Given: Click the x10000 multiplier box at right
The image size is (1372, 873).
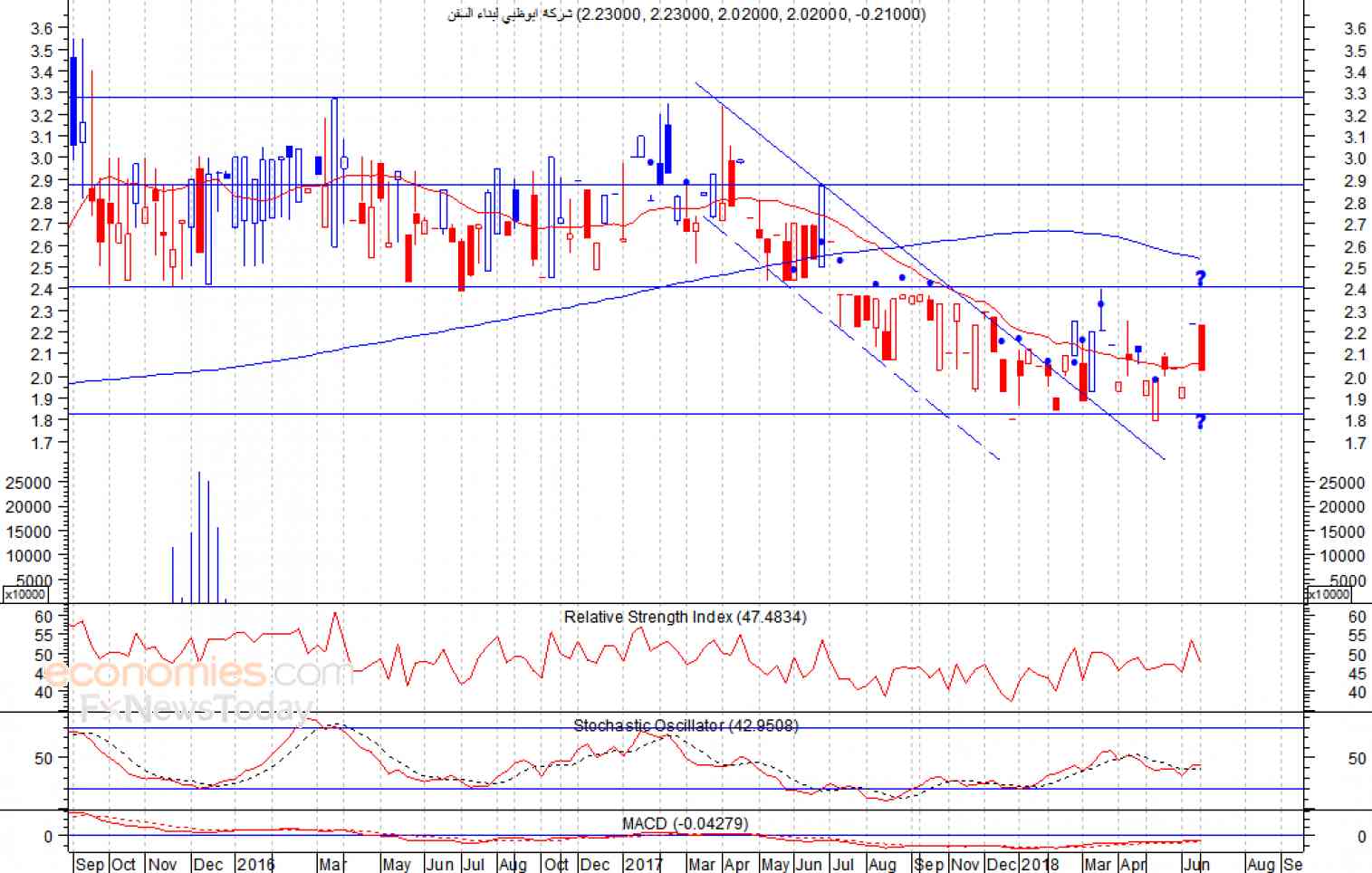Looking at the screenshot, I should click(x=1329, y=595).
